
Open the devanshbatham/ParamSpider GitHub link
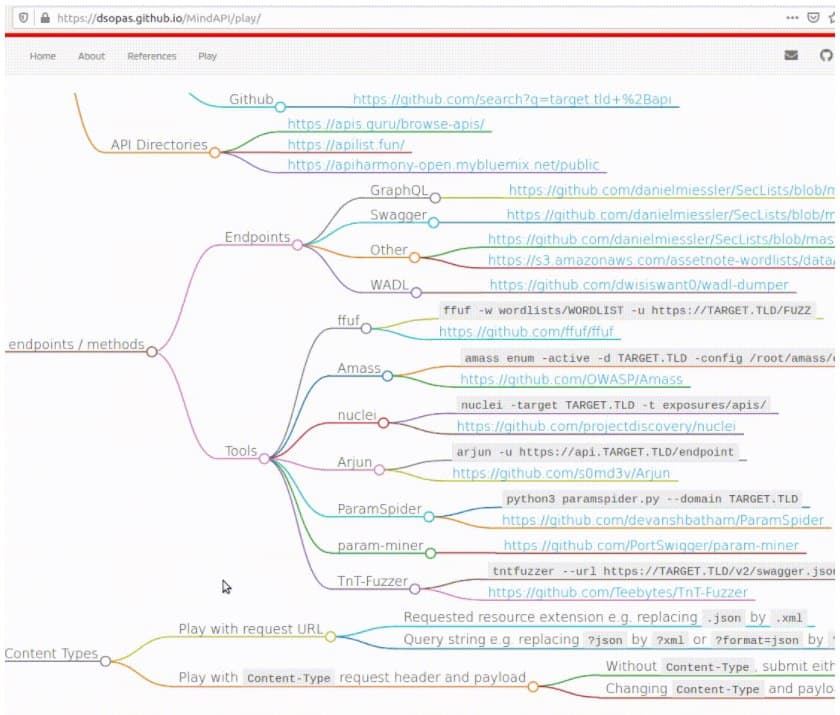(663, 520)
